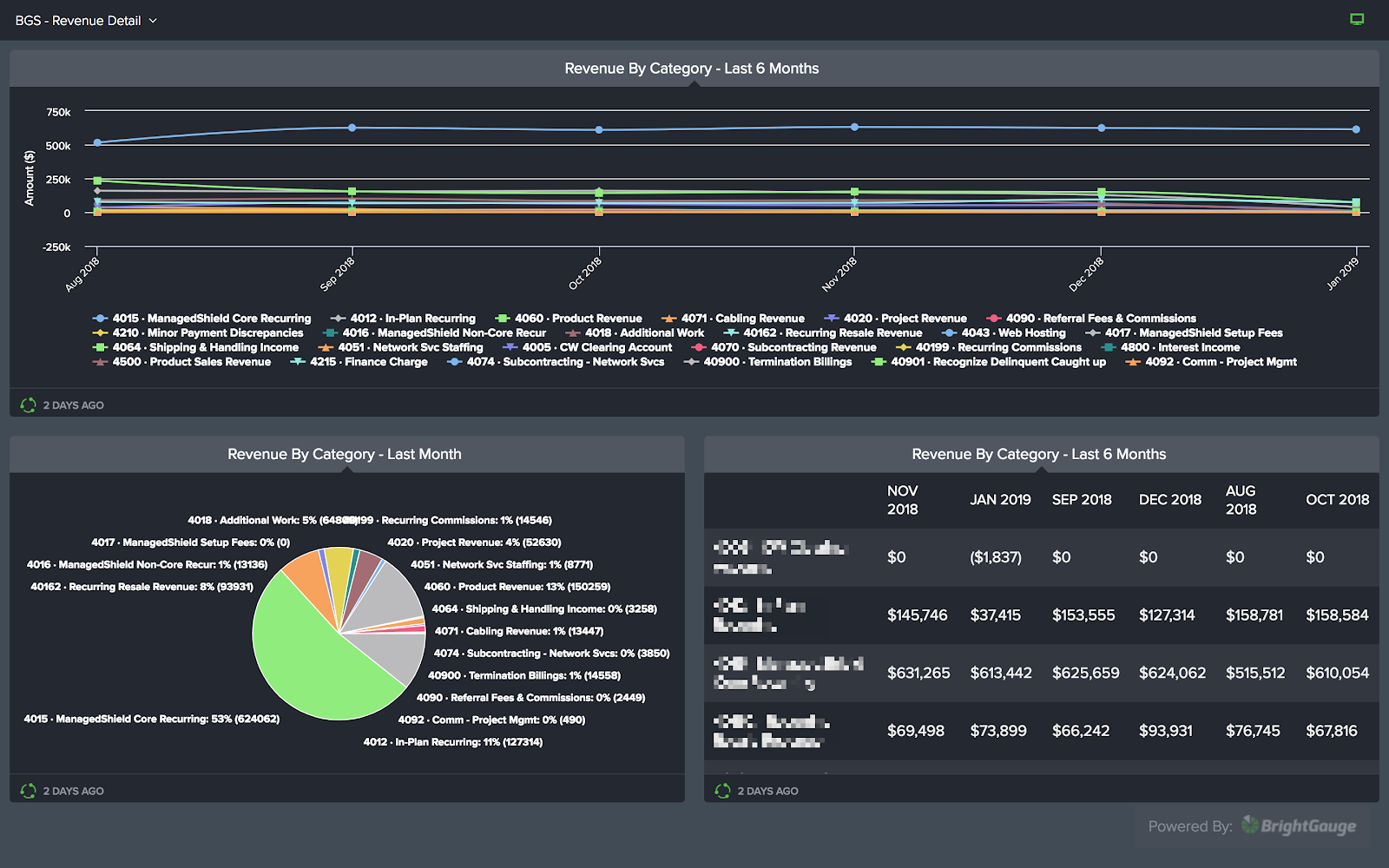This screenshot has width=1389, height=868.
Task: Click the $631,265 table cell
Action: pyautogui.click(x=918, y=673)
